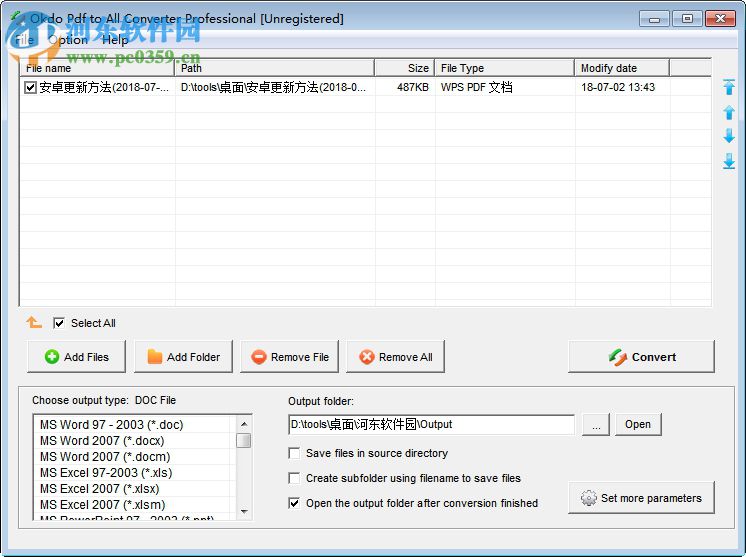This screenshot has height=557, width=746.
Task: Select MS Excel 2007 (*.xlsm) output type
Action: pyautogui.click(x=132, y=504)
